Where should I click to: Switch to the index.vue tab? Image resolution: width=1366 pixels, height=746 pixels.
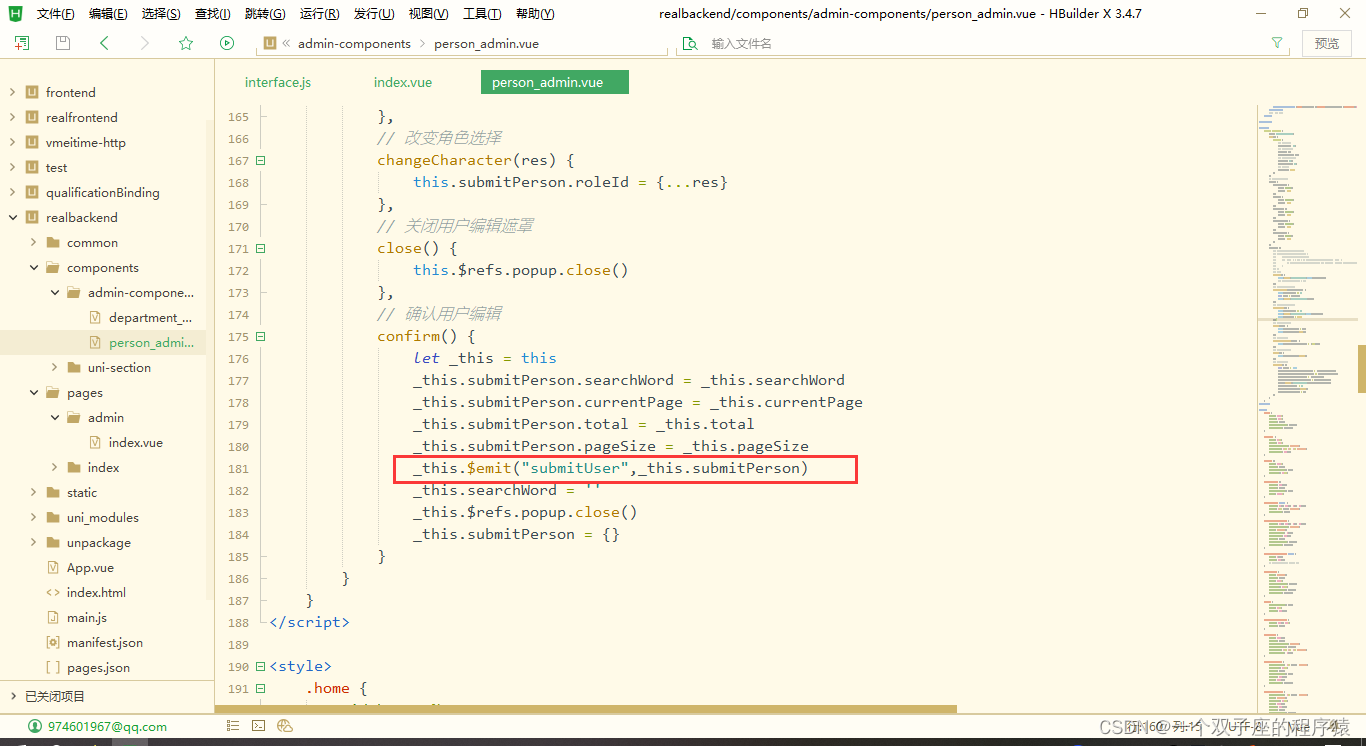point(403,82)
